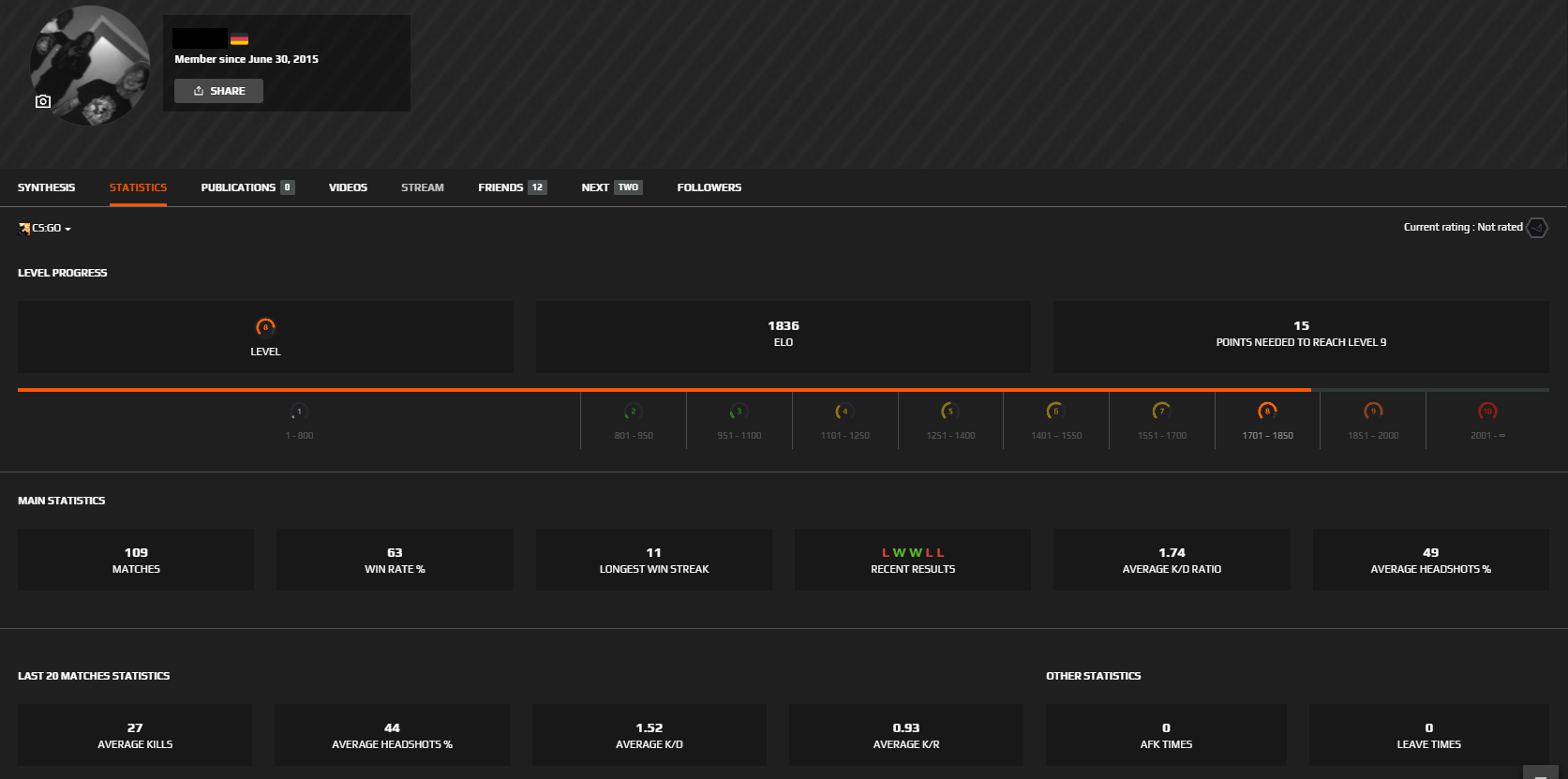1568x779 pixels.
Task: Click the rating hexagon icon
Action: click(1537, 228)
